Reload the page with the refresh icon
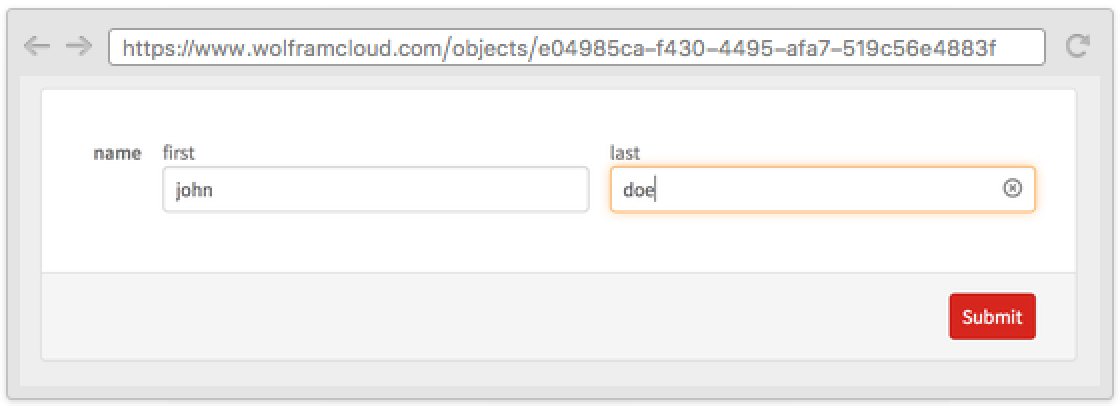This screenshot has height=408, width=1120. tap(1077, 46)
